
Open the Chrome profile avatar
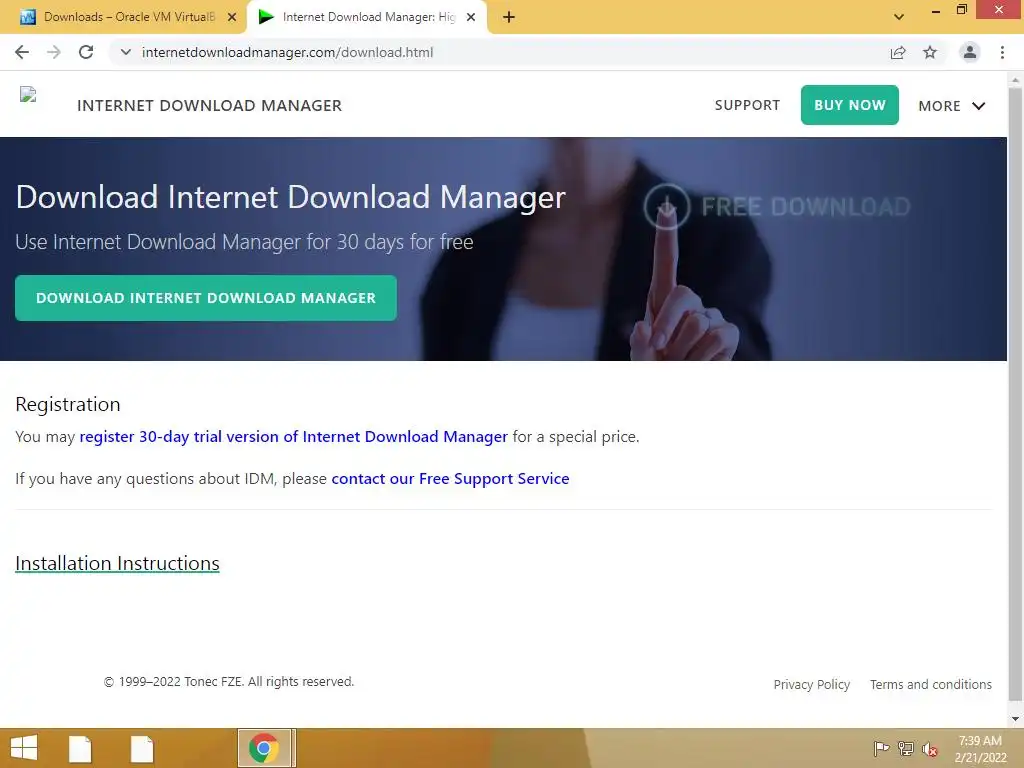point(970,52)
